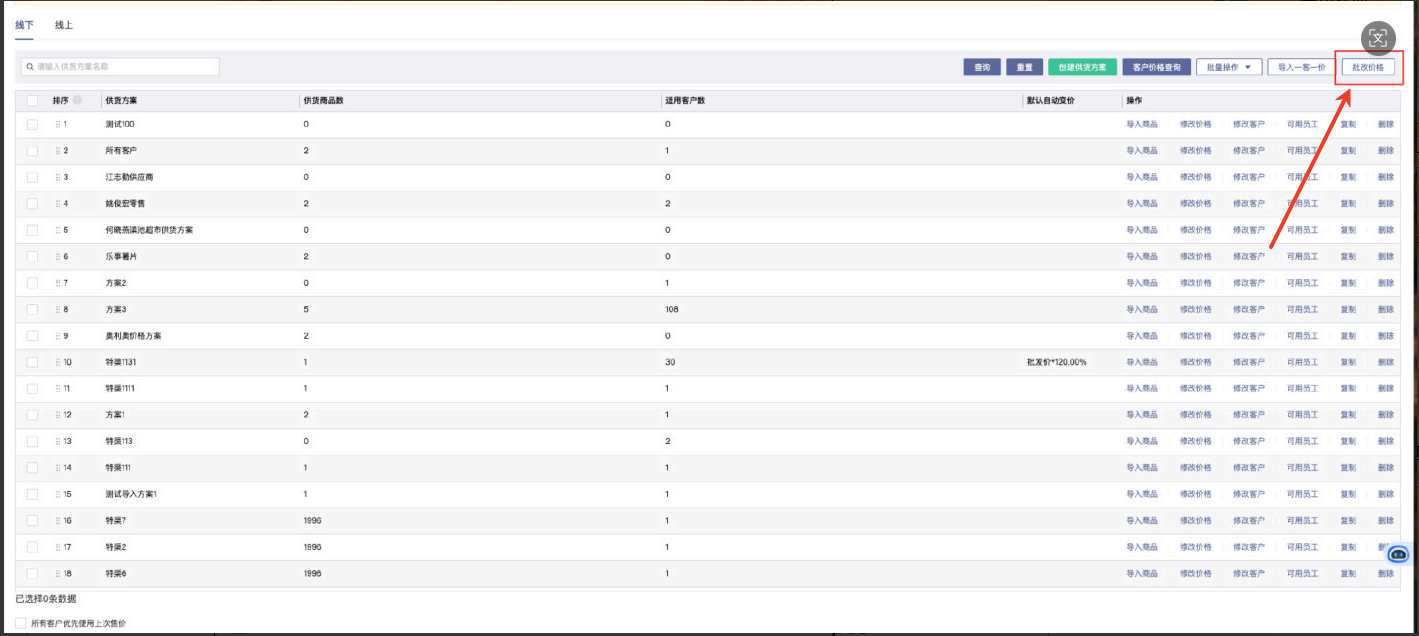Enable 所有客户优先使用上次售价 checkbox
This screenshot has width=1419, height=636.
coord(21,623)
